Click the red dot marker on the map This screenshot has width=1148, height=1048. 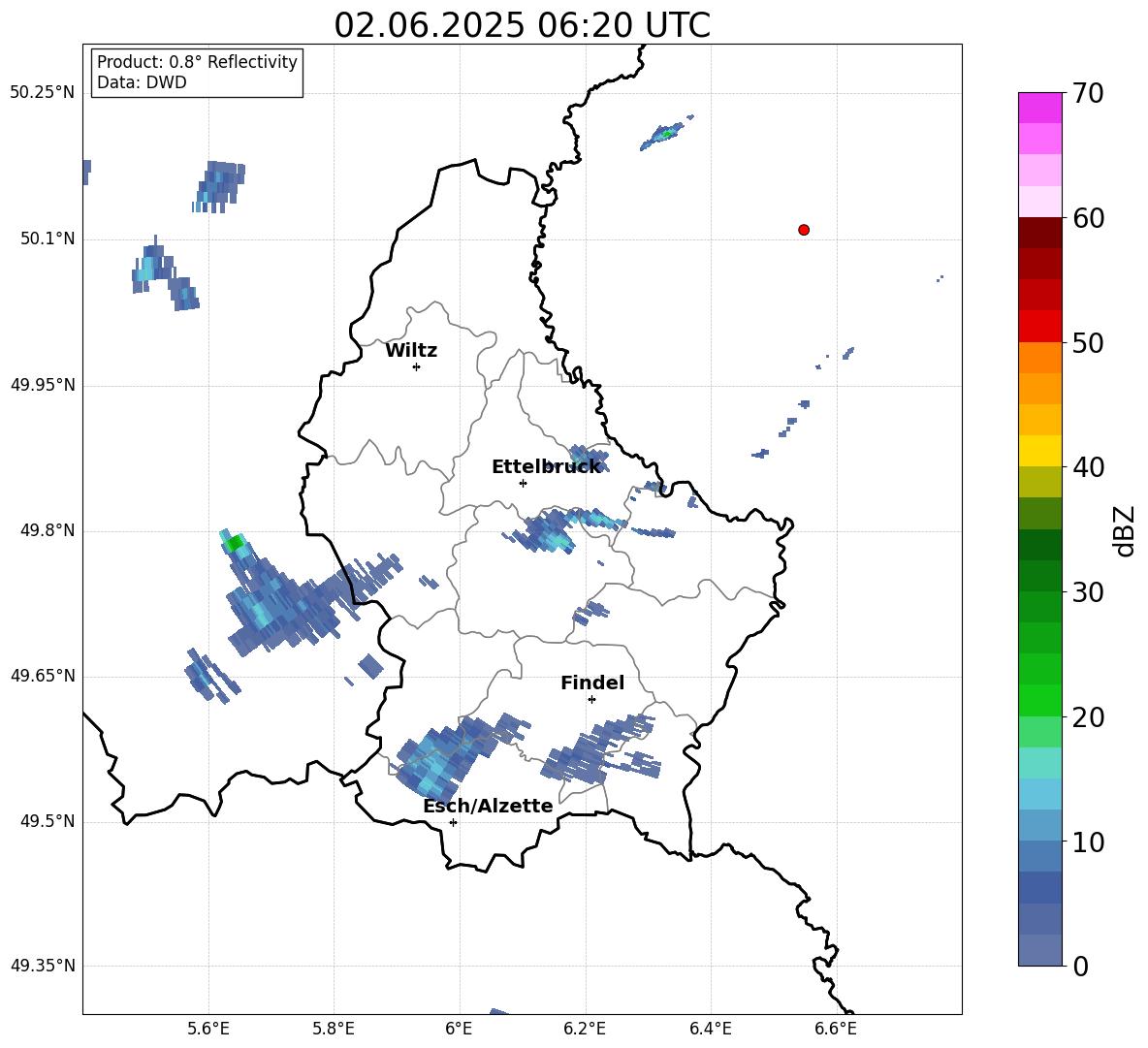pos(803,229)
